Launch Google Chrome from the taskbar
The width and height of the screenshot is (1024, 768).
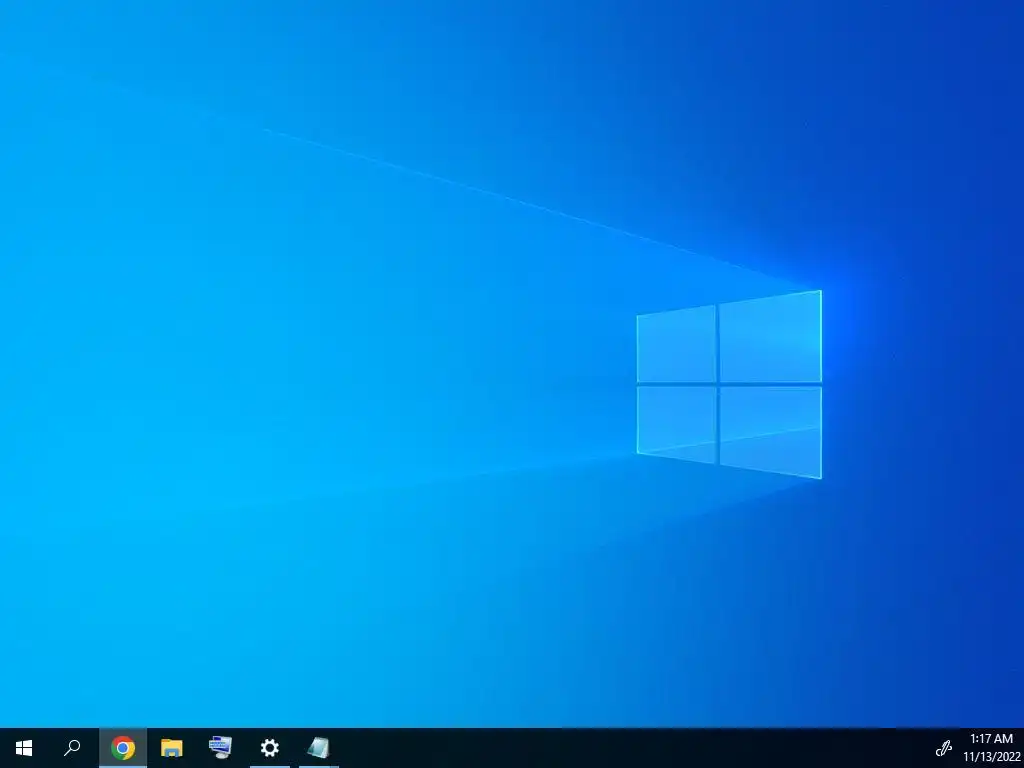[123, 748]
